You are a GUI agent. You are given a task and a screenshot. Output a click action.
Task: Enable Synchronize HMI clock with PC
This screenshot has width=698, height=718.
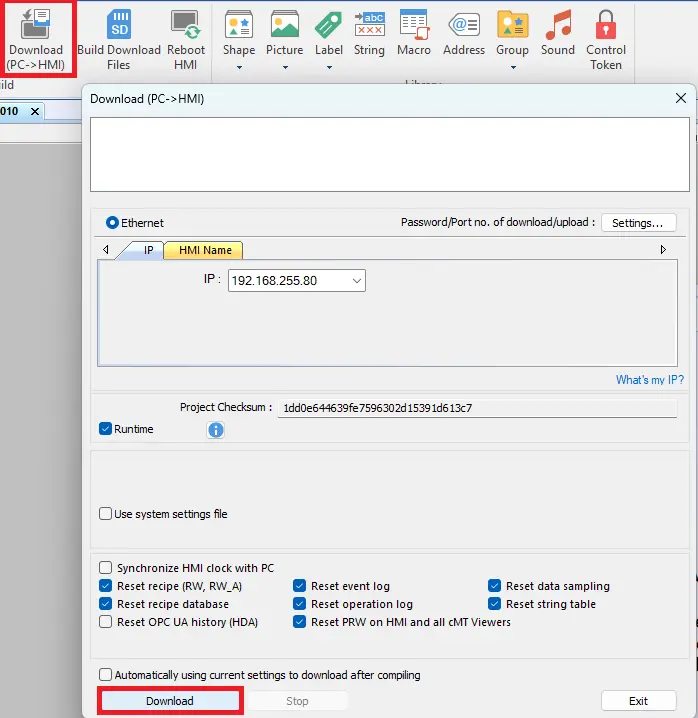[x=105, y=568]
